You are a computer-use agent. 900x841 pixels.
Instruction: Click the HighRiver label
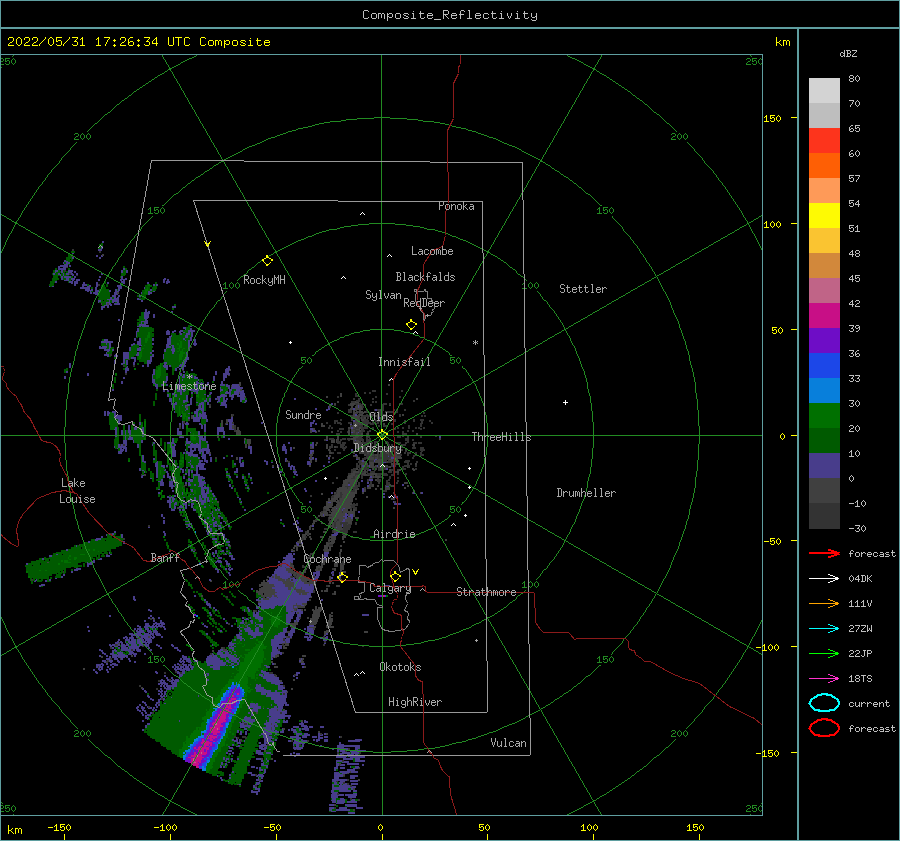point(415,702)
